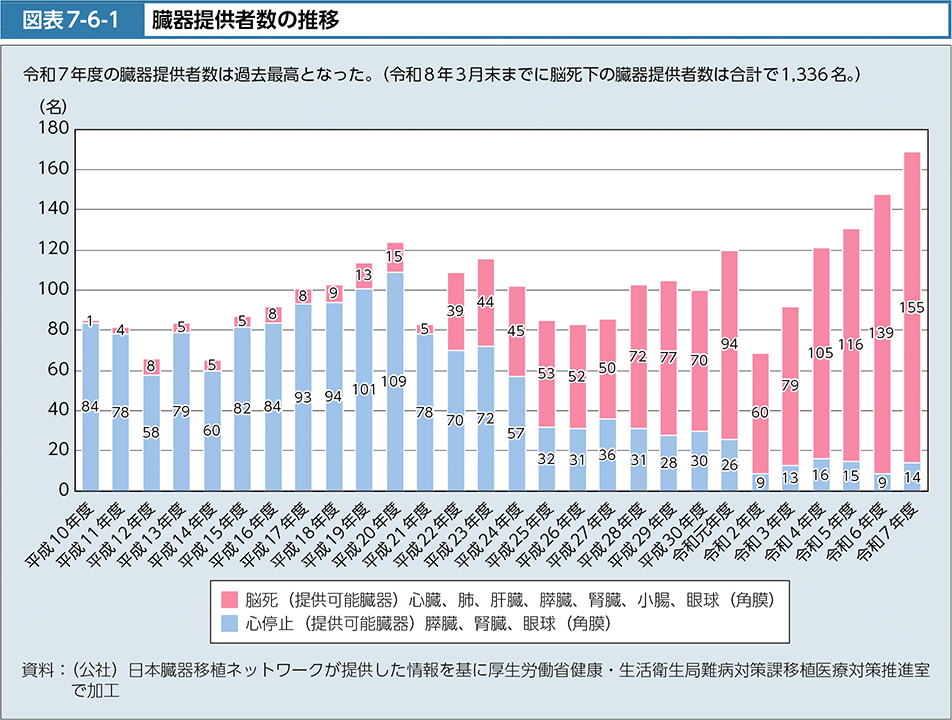Select the value 139 on 令和6年度 bar
This screenshot has width=952, height=720.
coord(881,333)
